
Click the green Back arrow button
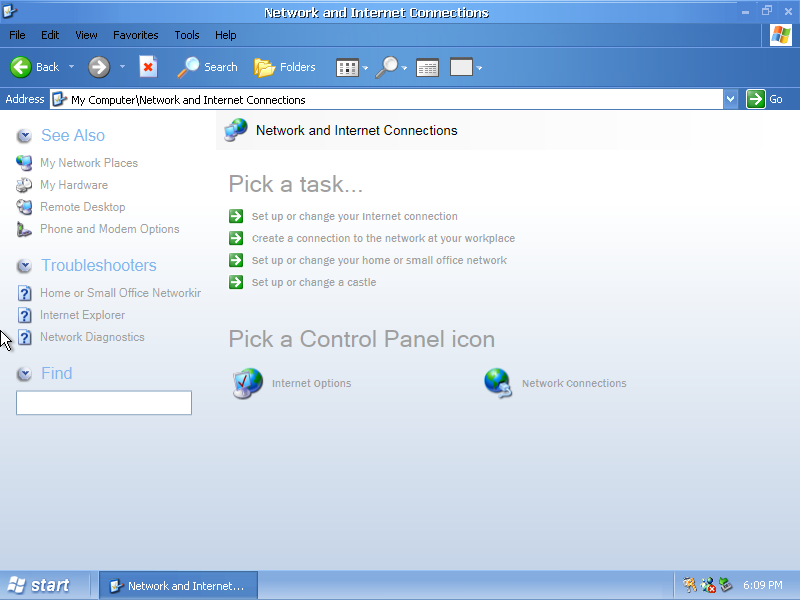click(21, 67)
